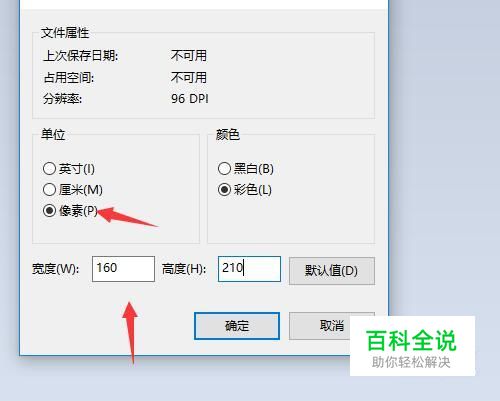
Task: Click the 96 DPI resolution value
Action: [190, 99]
